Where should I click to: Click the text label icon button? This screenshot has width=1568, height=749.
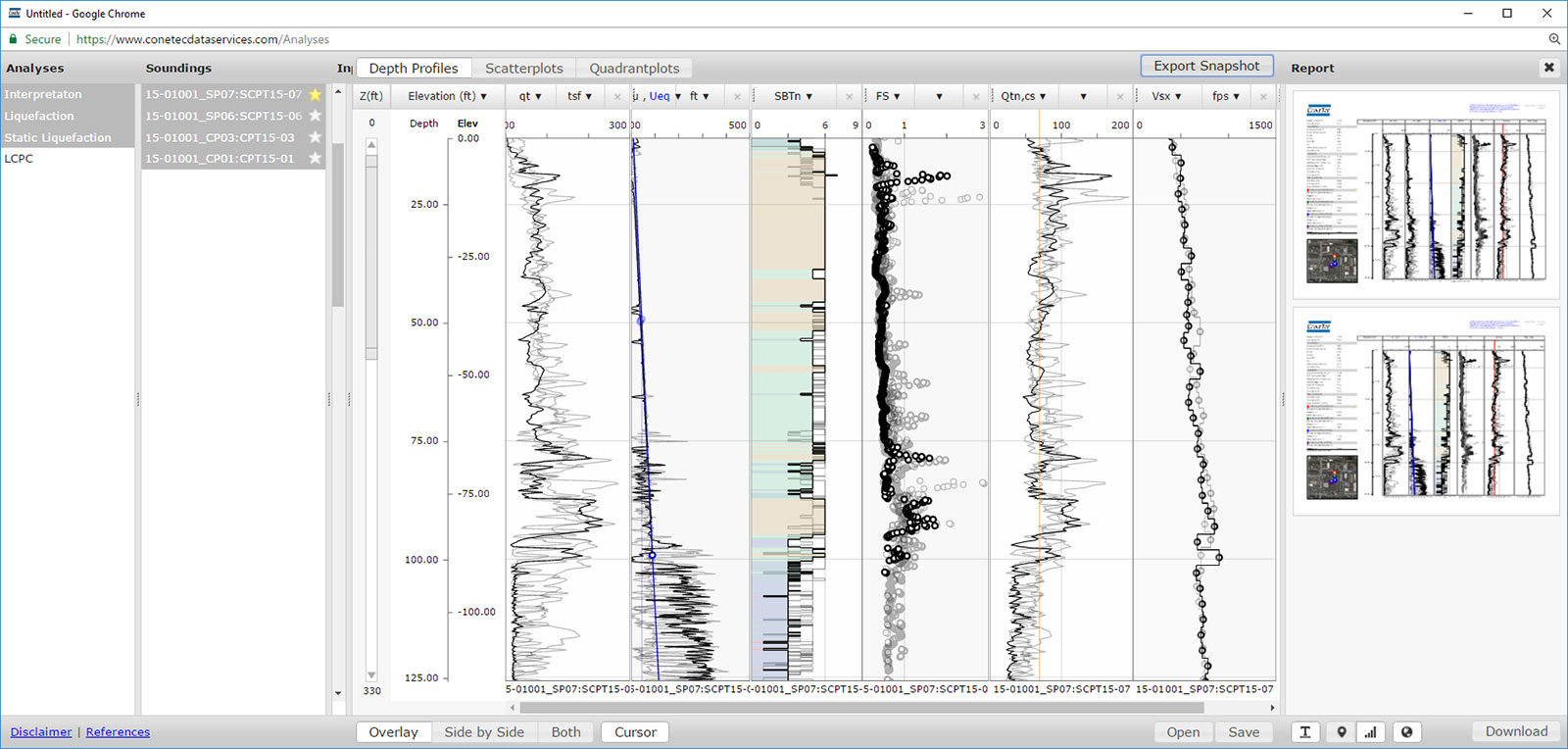tap(1305, 732)
